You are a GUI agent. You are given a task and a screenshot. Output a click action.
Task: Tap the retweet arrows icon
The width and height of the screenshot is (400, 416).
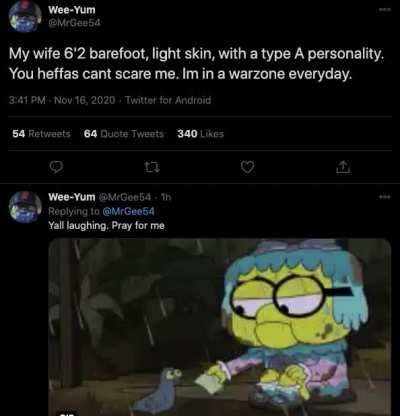152,167
